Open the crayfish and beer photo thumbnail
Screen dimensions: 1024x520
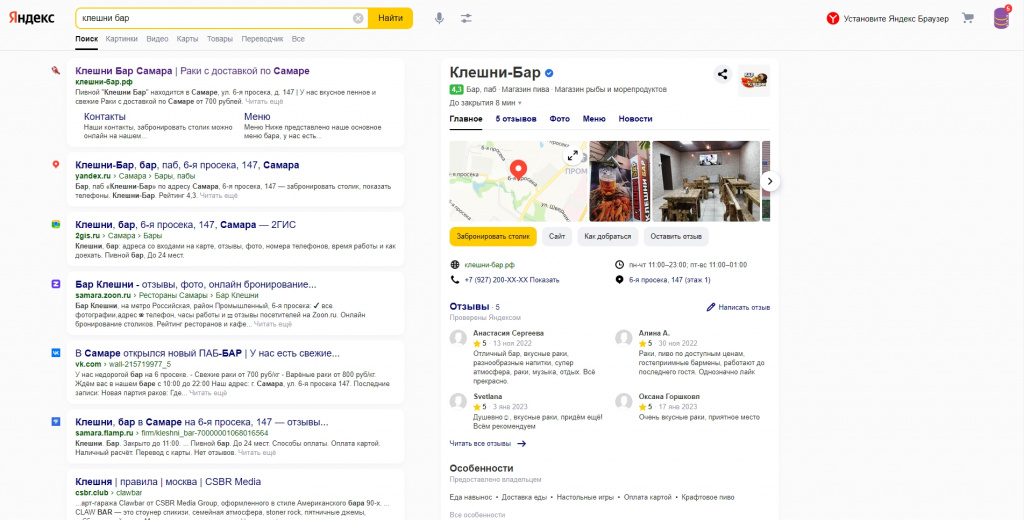[619, 181]
